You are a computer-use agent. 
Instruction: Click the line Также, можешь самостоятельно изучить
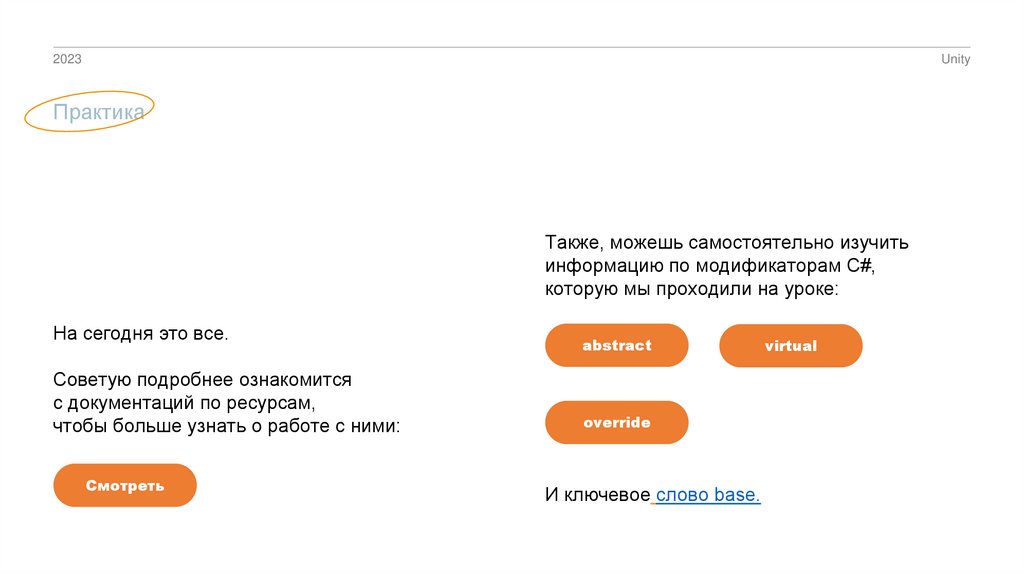(727, 243)
